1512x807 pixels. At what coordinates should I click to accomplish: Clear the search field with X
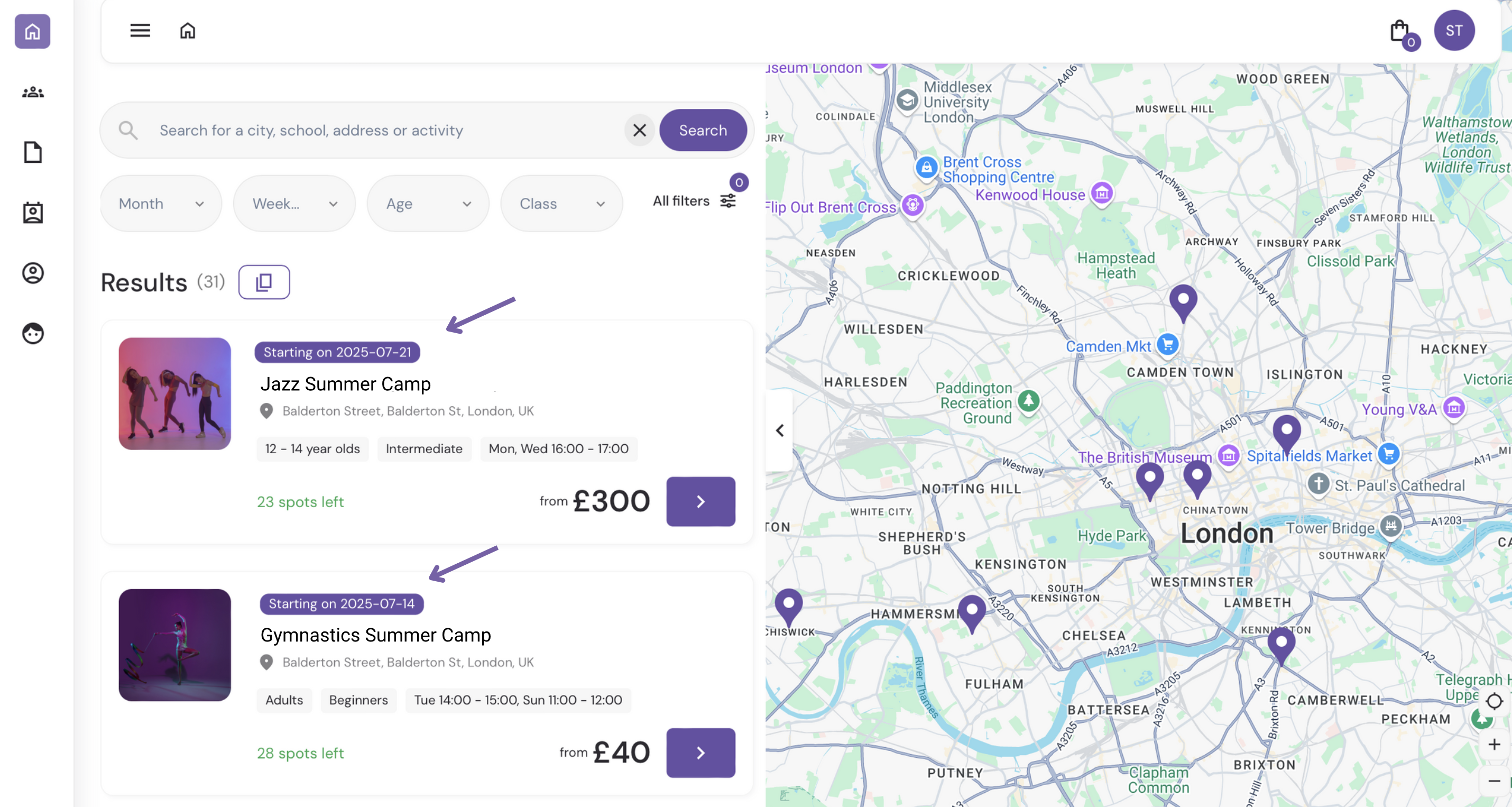click(639, 131)
